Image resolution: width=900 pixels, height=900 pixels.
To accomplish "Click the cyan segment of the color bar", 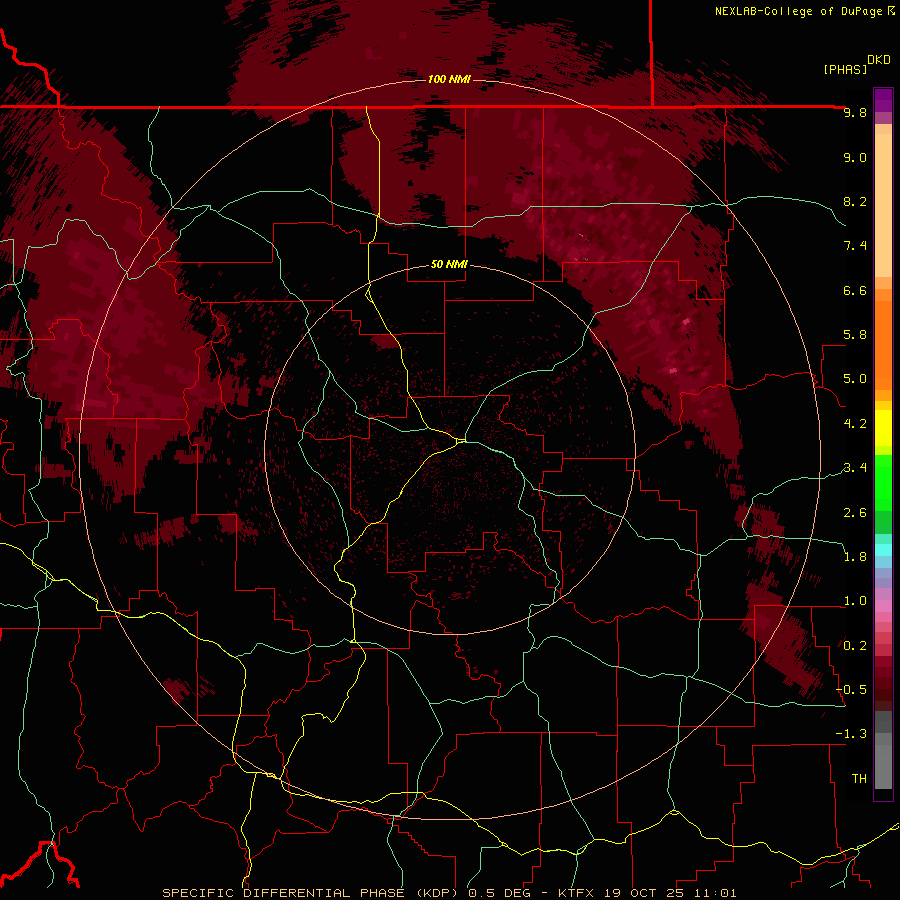I will pyautogui.click(x=883, y=550).
